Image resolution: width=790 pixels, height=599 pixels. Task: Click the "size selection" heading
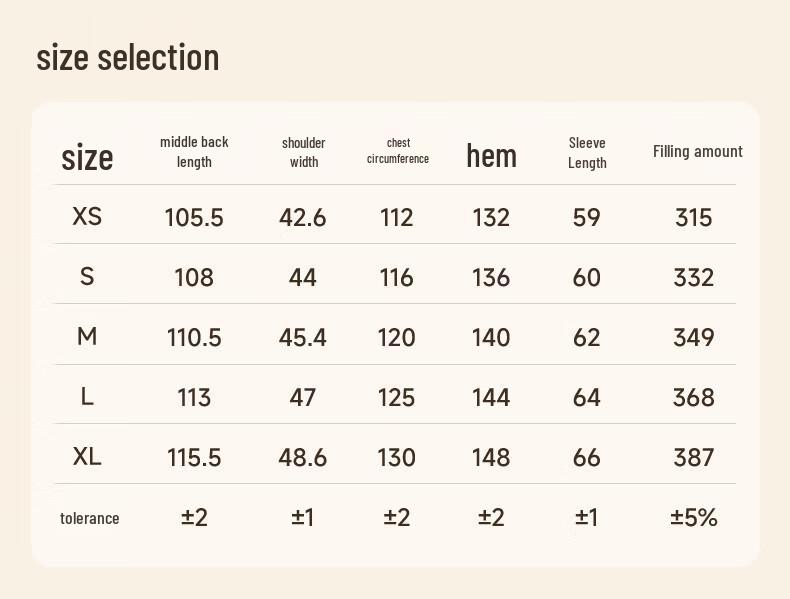coord(127,58)
